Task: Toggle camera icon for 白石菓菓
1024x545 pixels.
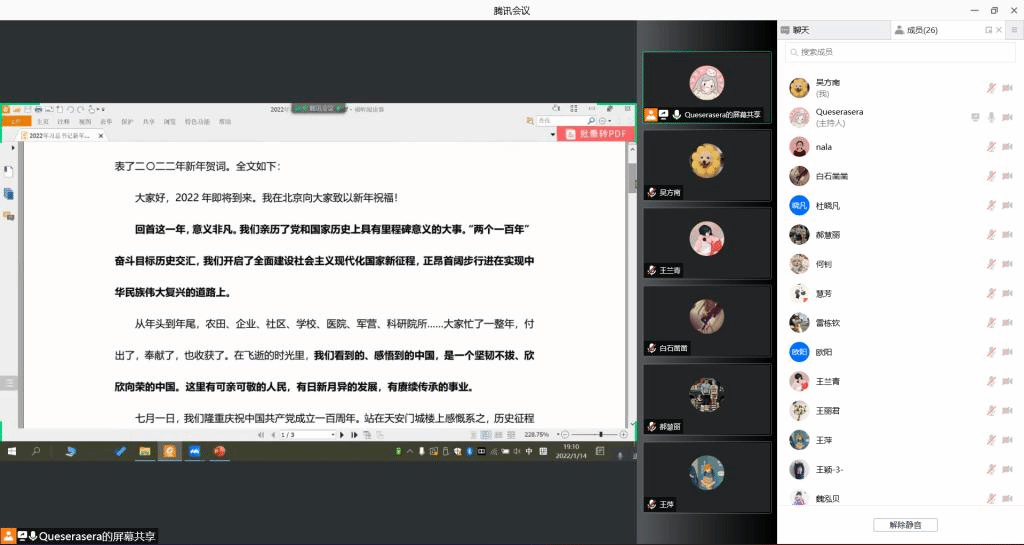Action: coord(1009,176)
